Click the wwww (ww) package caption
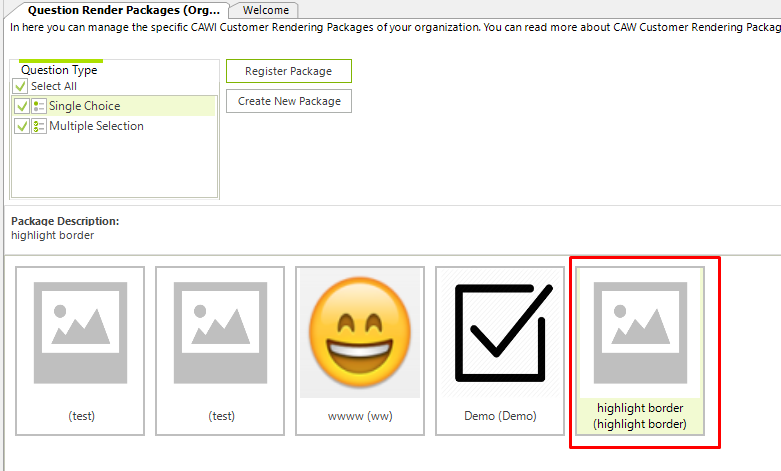This screenshot has height=471, width=781. click(x=360, y=416)
